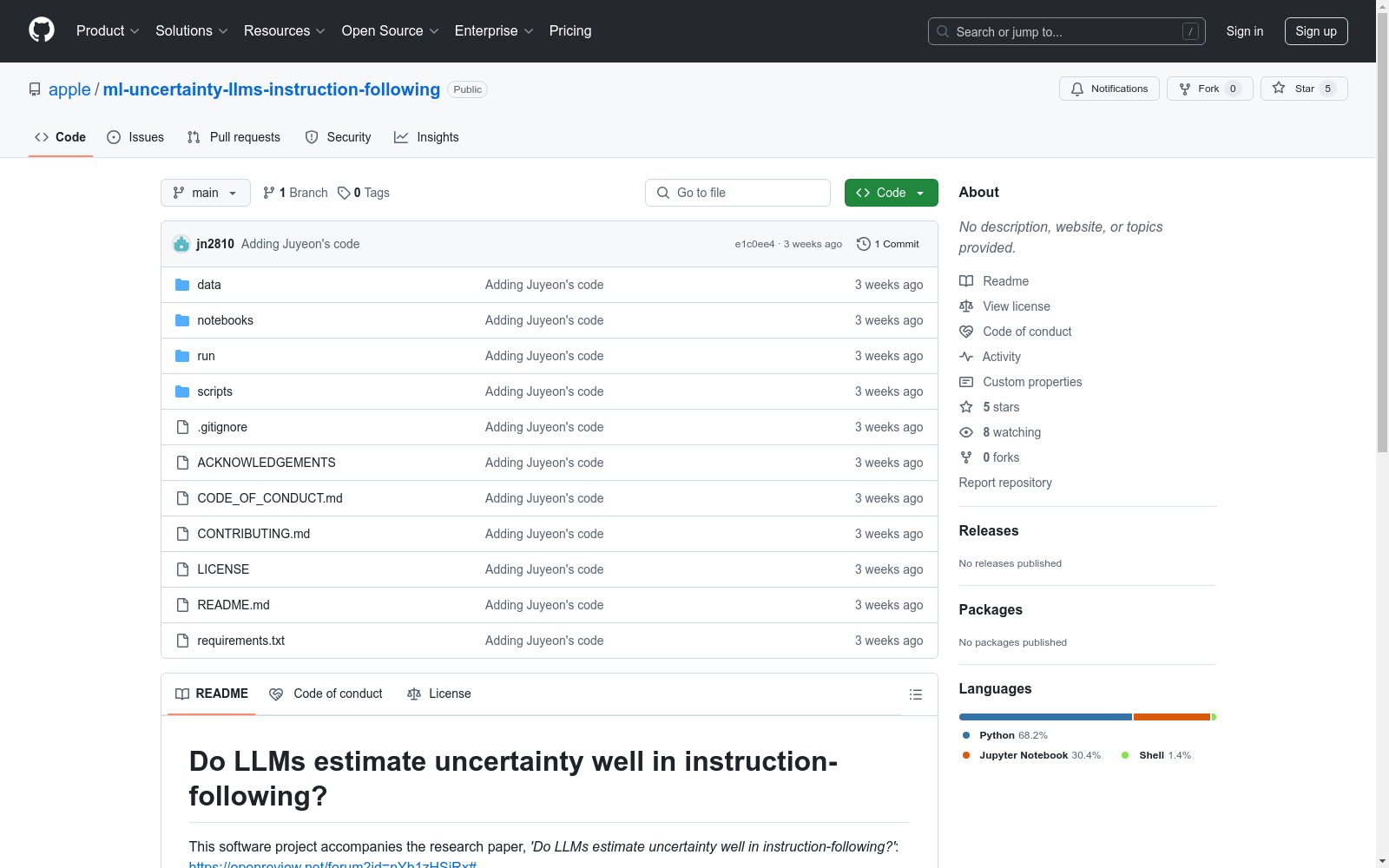1389x868 pixels.
Task: Click the Star icon
Action: pyautogui.click(x=1279, y=88)
